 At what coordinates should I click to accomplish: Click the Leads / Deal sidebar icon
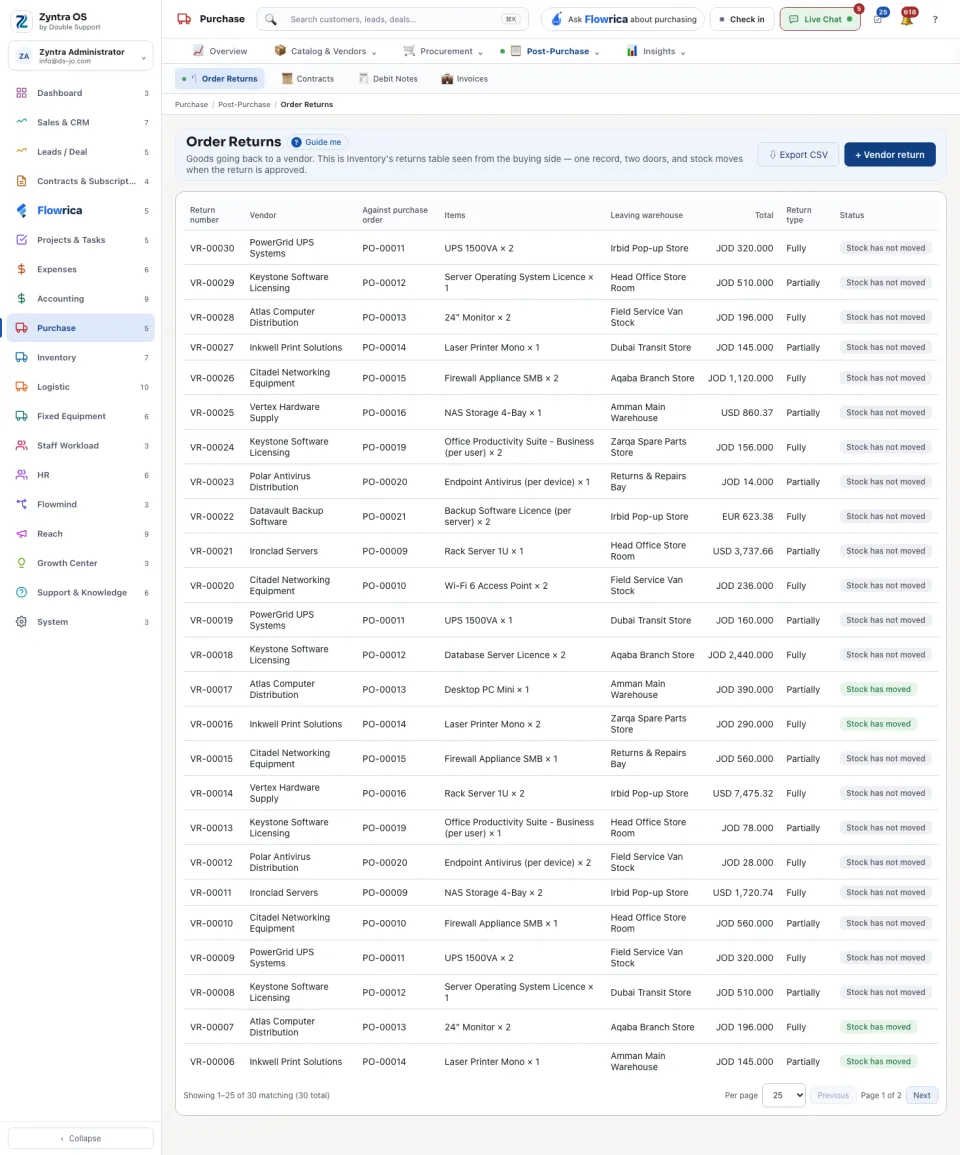click(21, 152)
